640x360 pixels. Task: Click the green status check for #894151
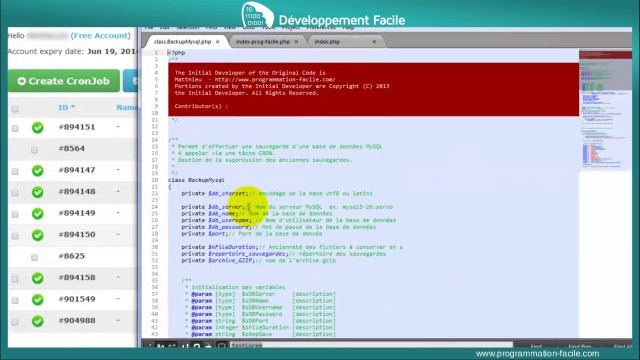(x=38, y=128)
